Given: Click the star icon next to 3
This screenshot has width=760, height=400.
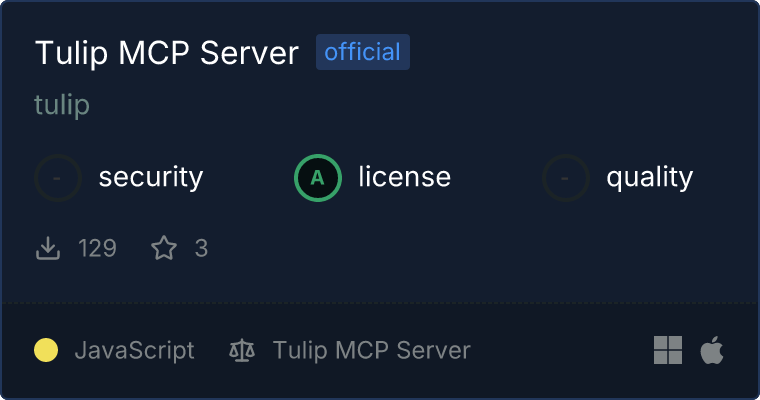Looking at the screenshot, I should click(164, 248).
